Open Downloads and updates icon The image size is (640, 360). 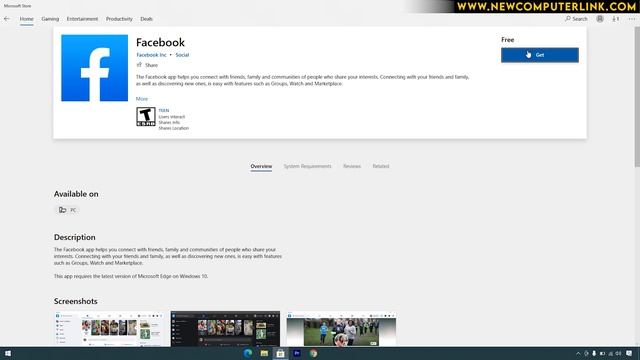(616, 19)
